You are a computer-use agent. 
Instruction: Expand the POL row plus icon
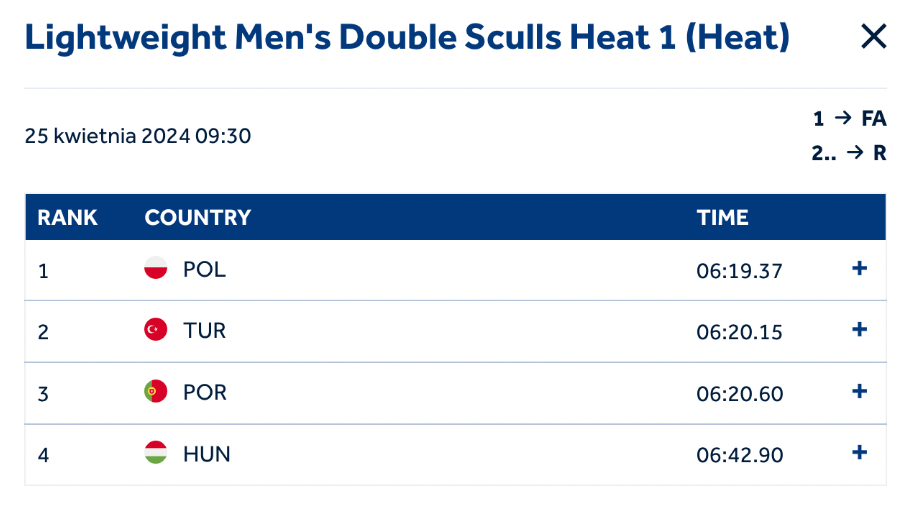coord(859,268)
